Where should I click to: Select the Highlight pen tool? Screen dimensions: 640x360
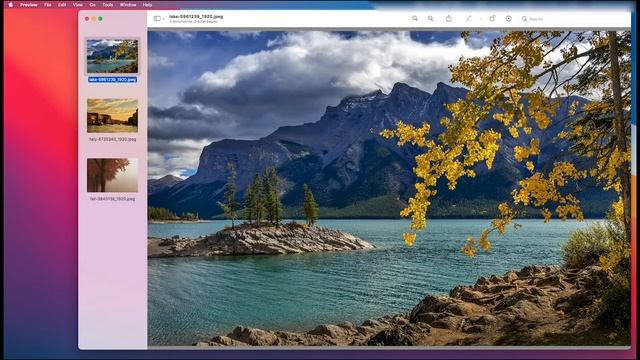click(x=469, y=18)
